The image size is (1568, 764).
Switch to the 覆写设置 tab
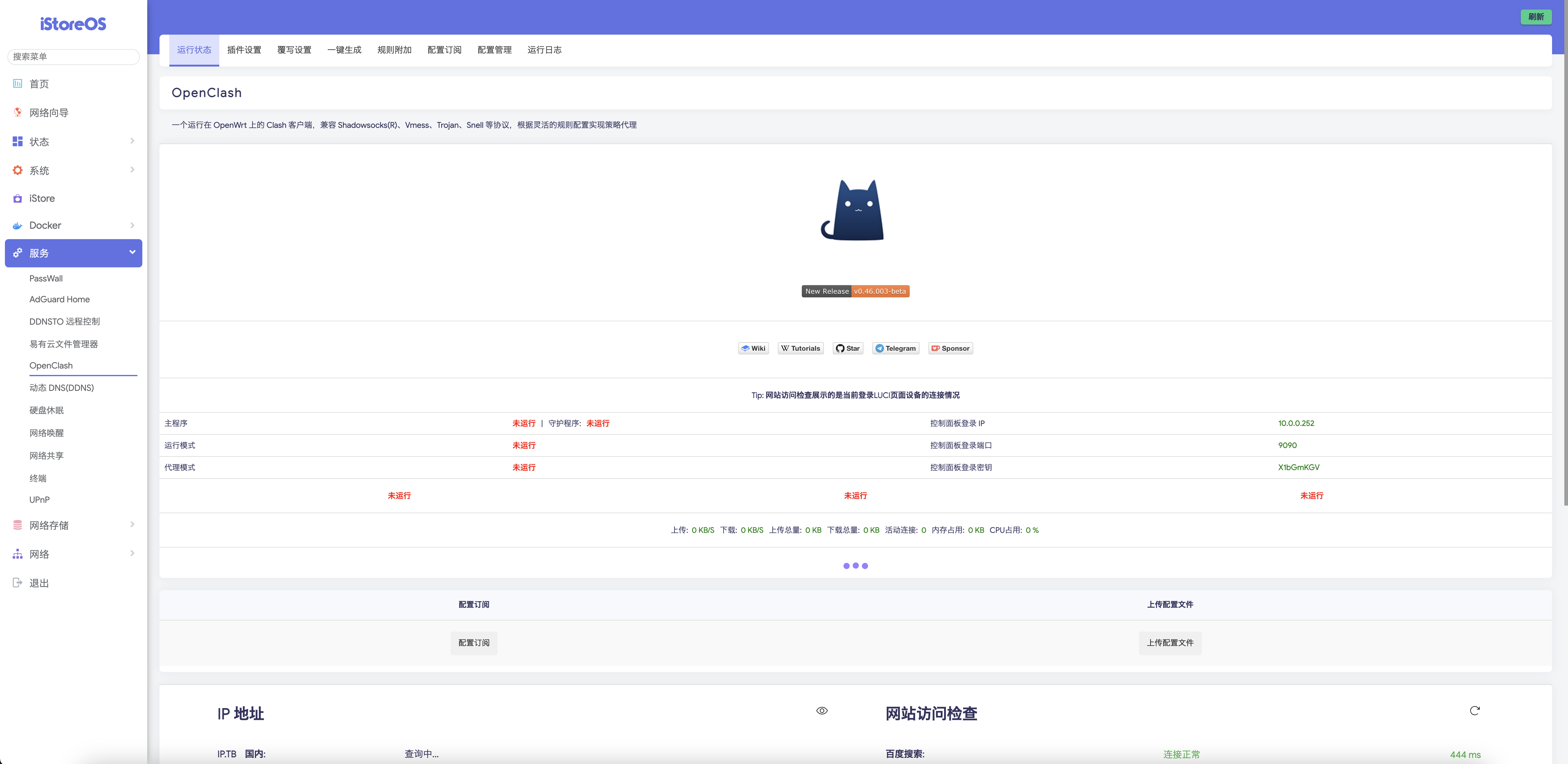[294, 50]
